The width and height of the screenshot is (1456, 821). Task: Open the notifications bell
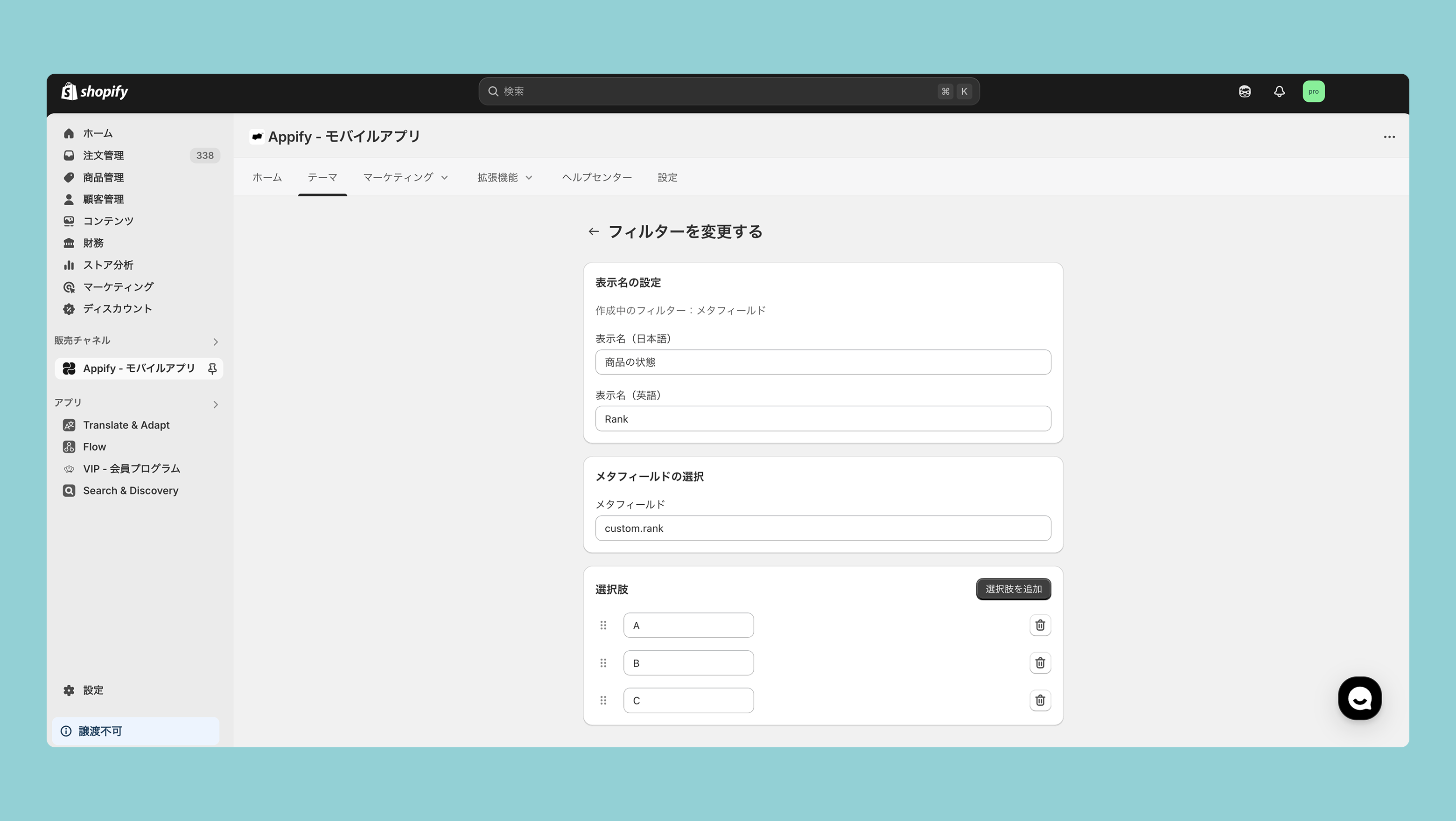[x=1279, y=91]
